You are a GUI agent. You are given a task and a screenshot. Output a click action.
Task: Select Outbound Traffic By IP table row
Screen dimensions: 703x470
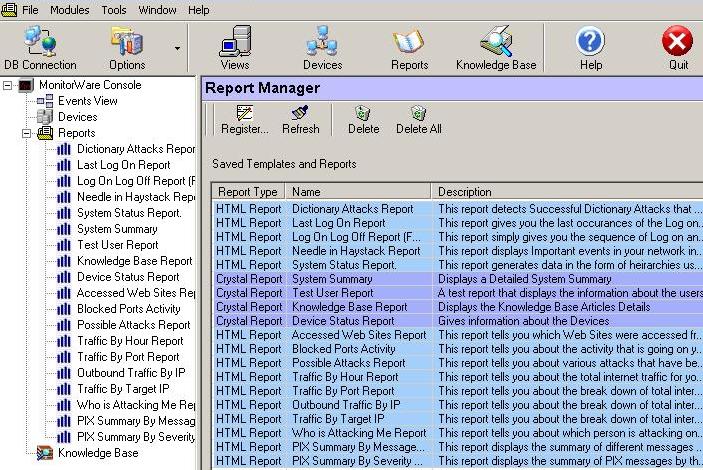(458, 405)
